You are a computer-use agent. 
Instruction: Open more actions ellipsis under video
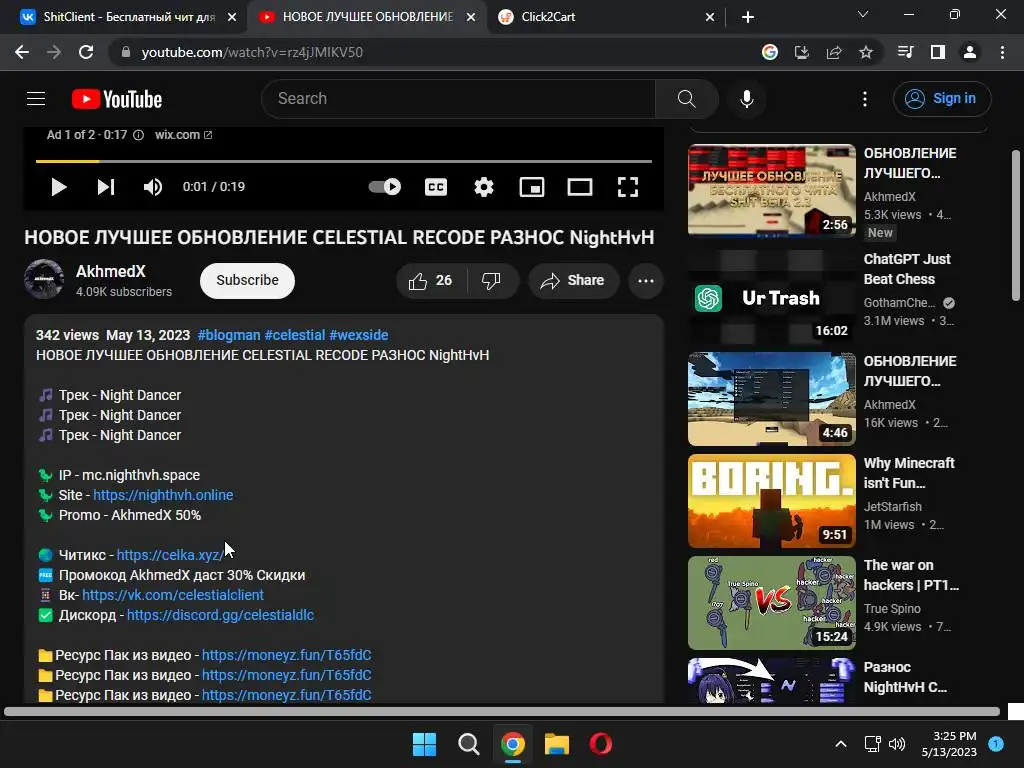click(x=645, y=281)
